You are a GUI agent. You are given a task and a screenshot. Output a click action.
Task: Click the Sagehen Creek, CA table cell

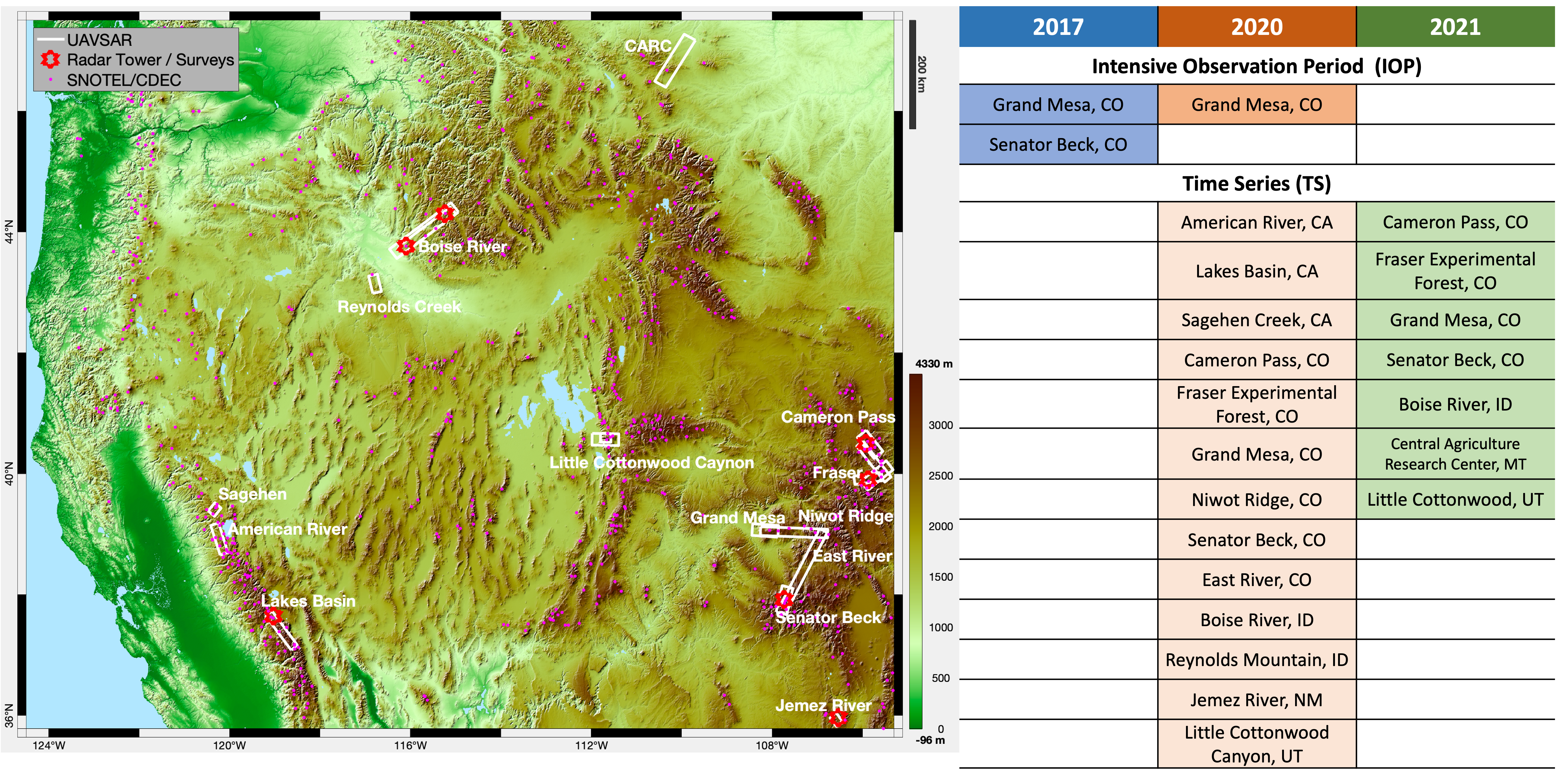click(1256, 319)
